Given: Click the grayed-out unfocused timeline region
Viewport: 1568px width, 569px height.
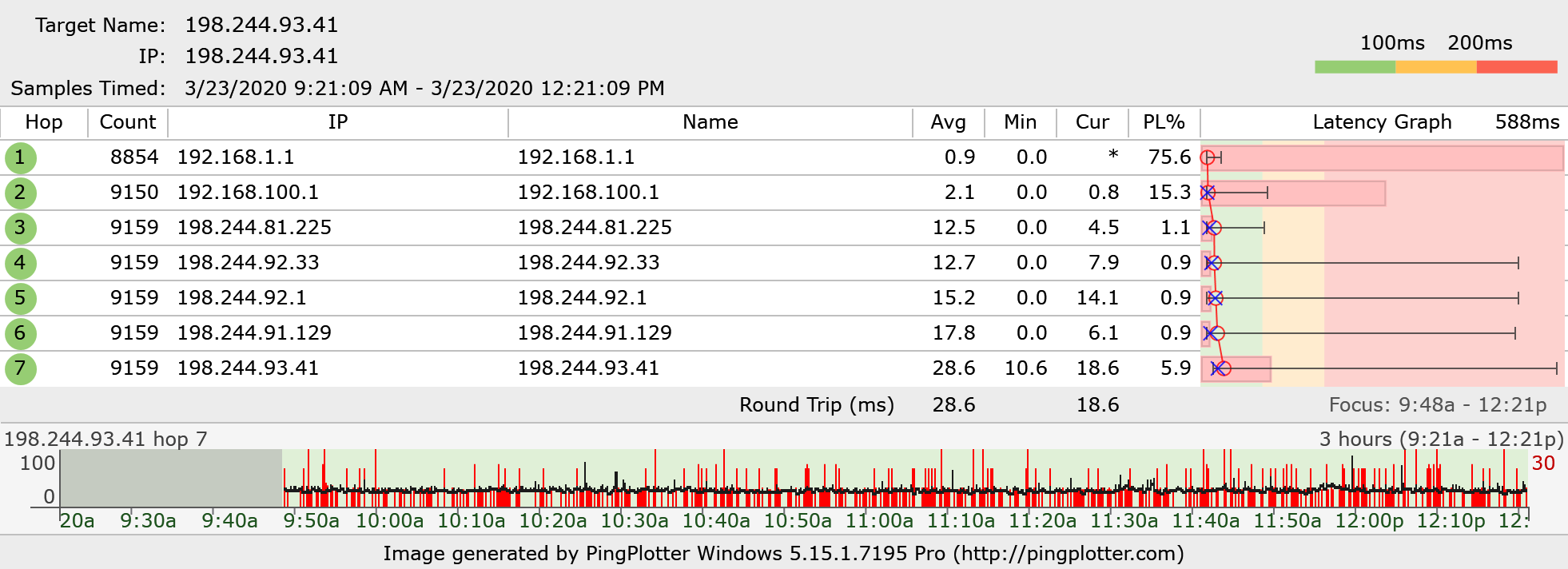Looking at the screenshot, I should (171, 478).
